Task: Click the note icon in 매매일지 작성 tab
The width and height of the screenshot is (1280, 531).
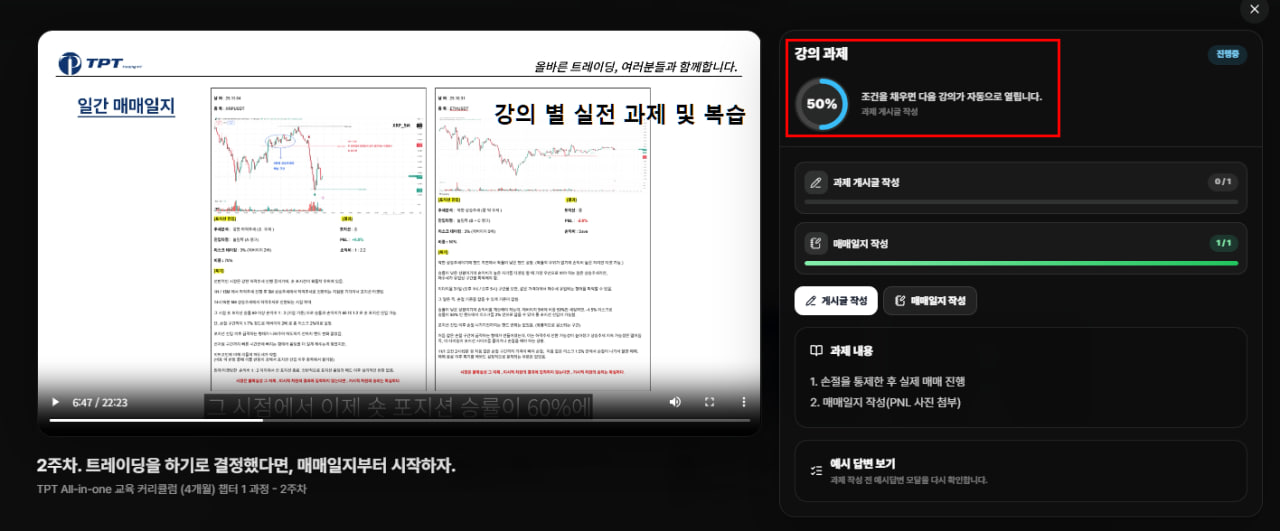Action: [901, 300]
